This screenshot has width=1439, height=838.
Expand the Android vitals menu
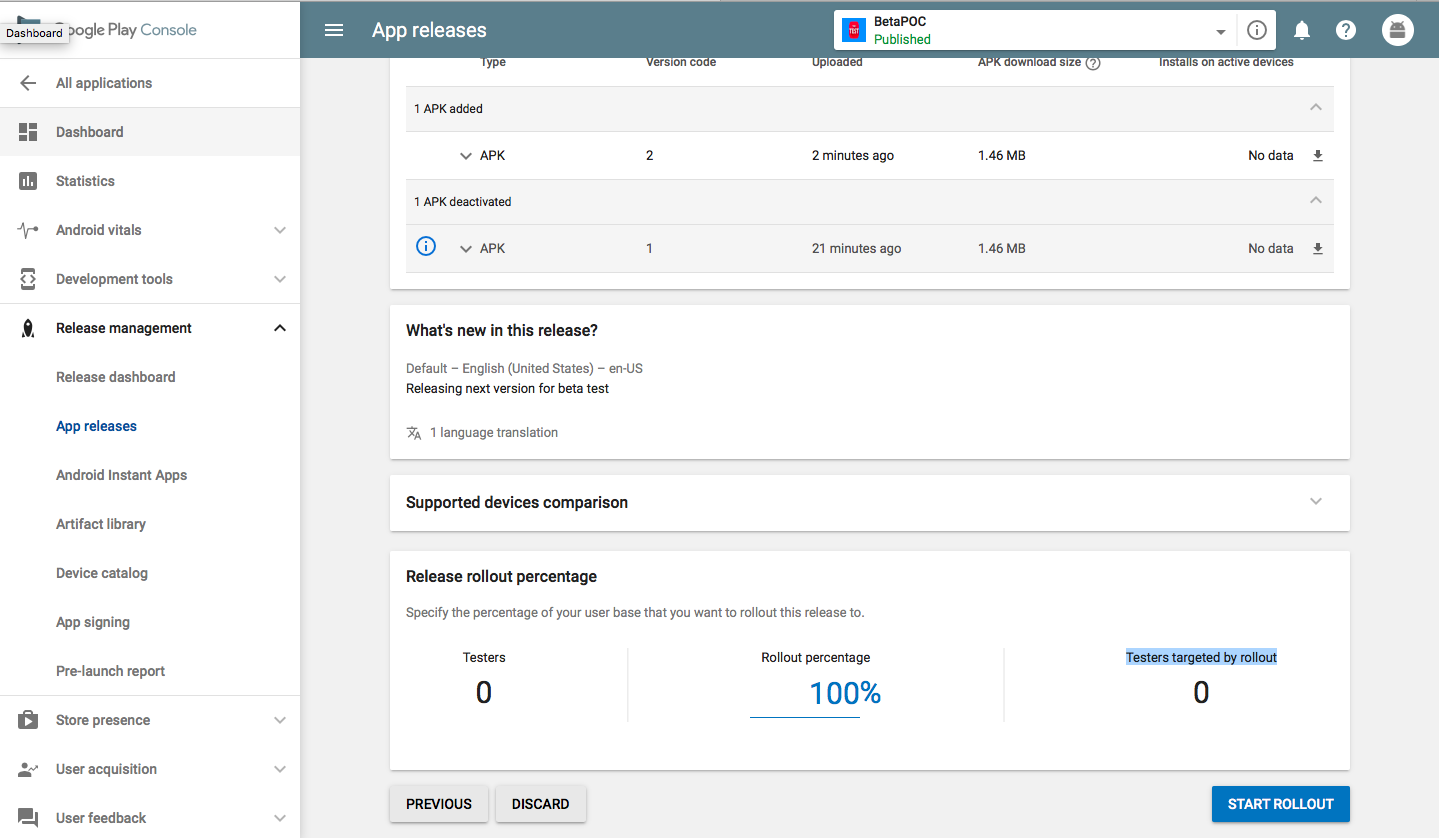pos(280,230)
